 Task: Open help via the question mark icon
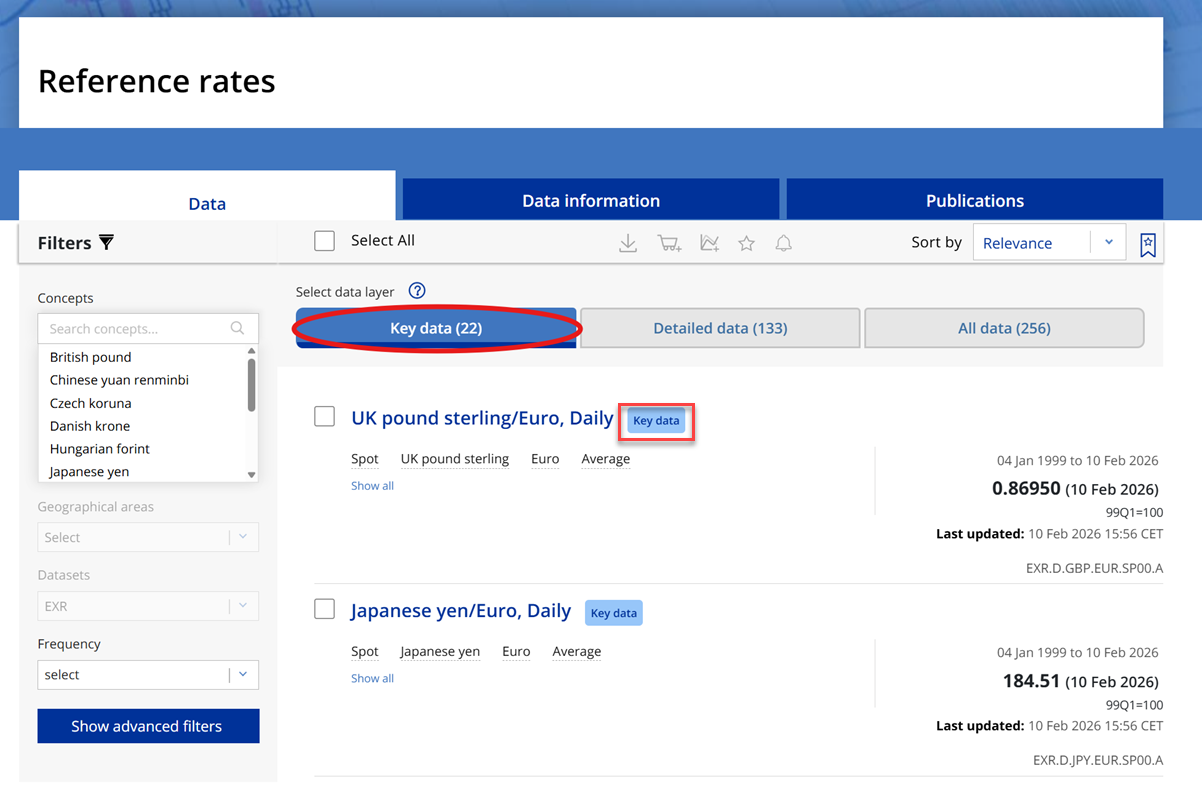pyautogui.click(x=417, y=291)
